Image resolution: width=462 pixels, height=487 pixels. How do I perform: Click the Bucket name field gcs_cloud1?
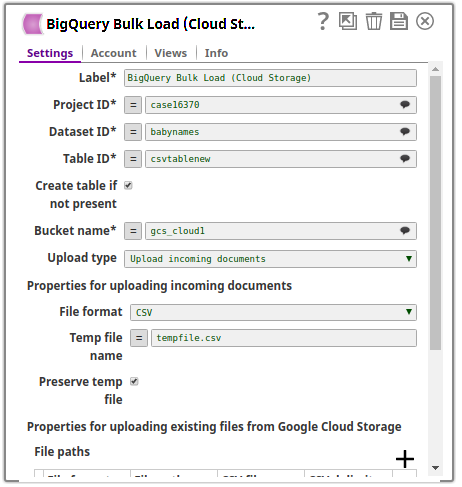click(x=281, y=231)
